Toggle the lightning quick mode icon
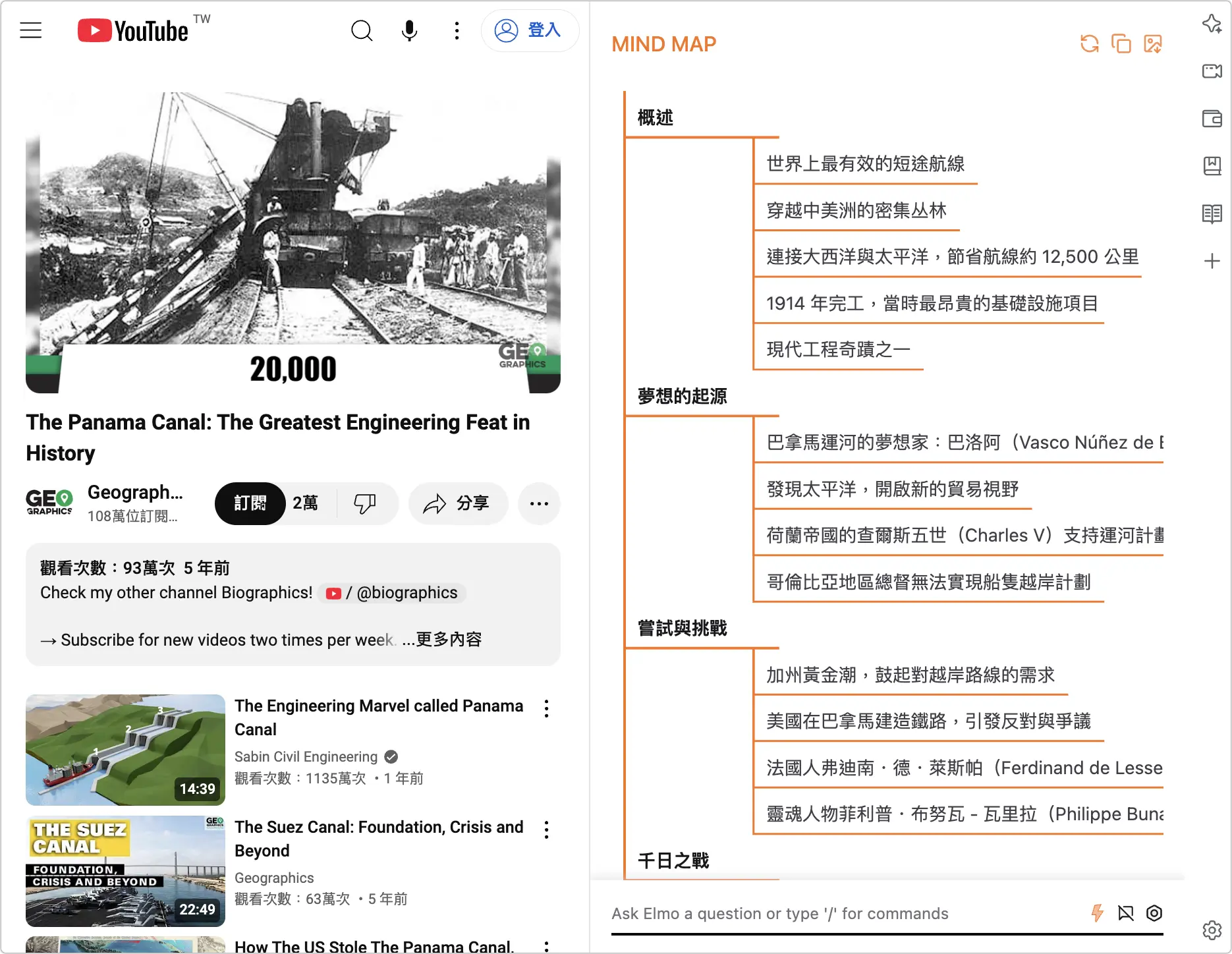Image resolution: width=1232 pixels, height=954 pixels. point(1097,913)
